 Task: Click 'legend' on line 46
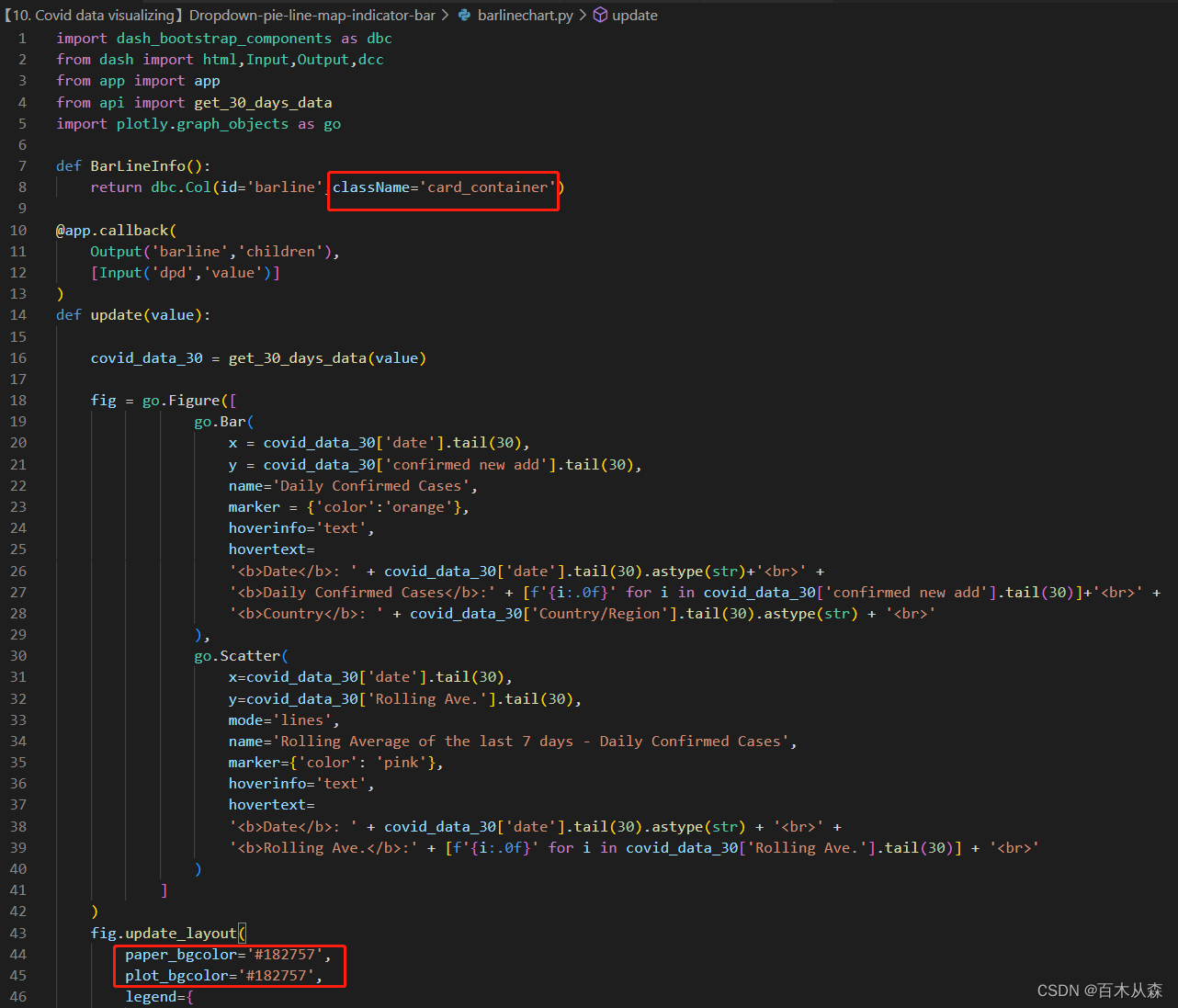151,997
